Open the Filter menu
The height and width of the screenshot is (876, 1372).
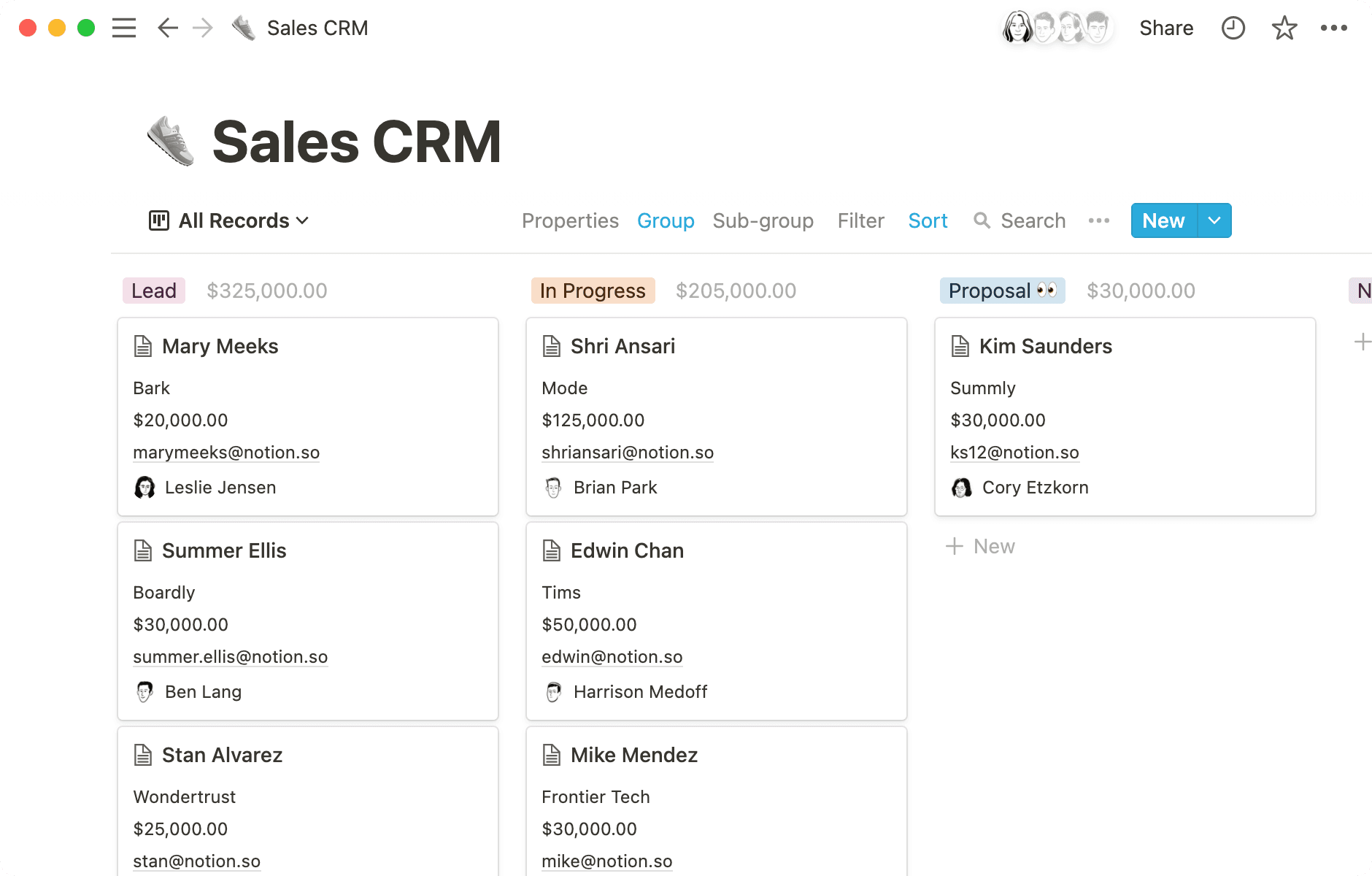point(860,220)
